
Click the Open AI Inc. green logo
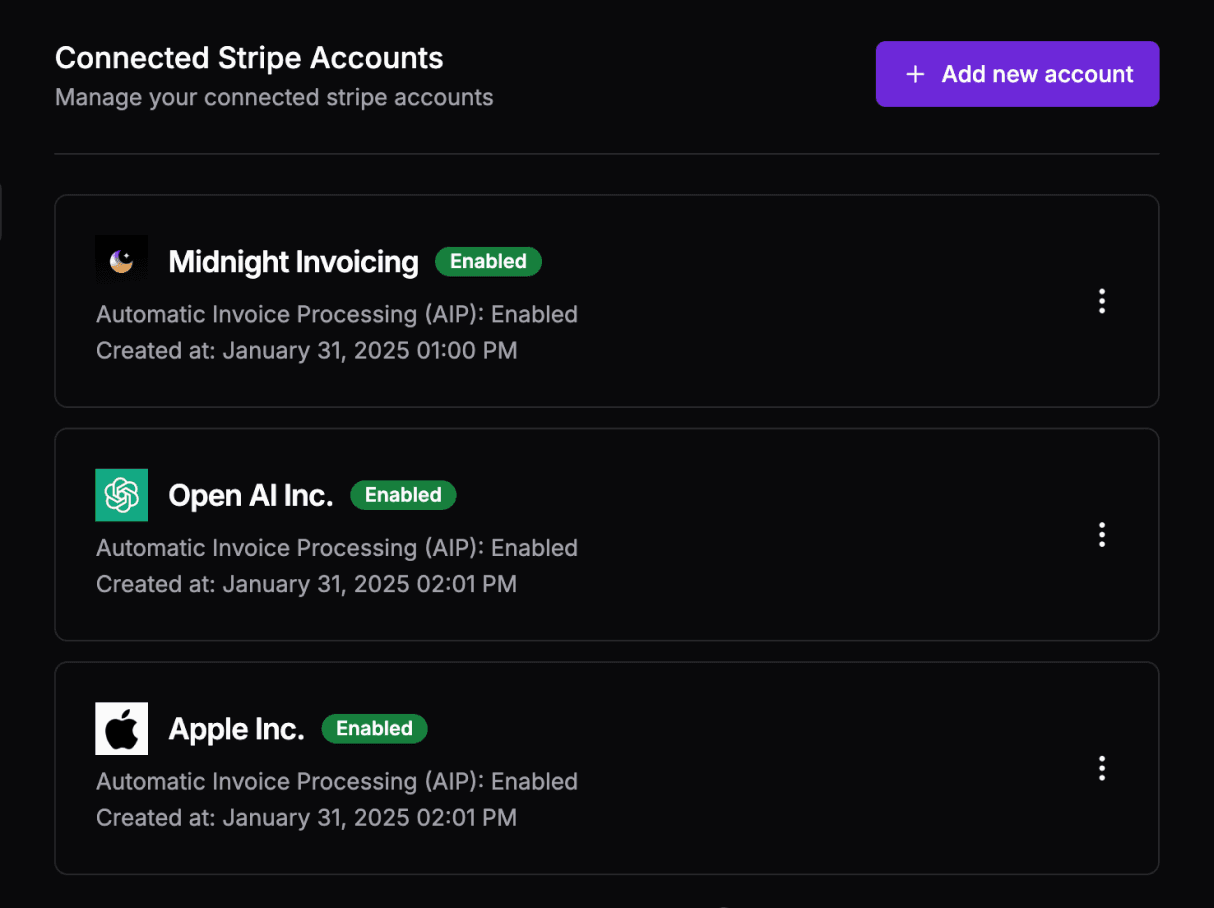[121, 495]
